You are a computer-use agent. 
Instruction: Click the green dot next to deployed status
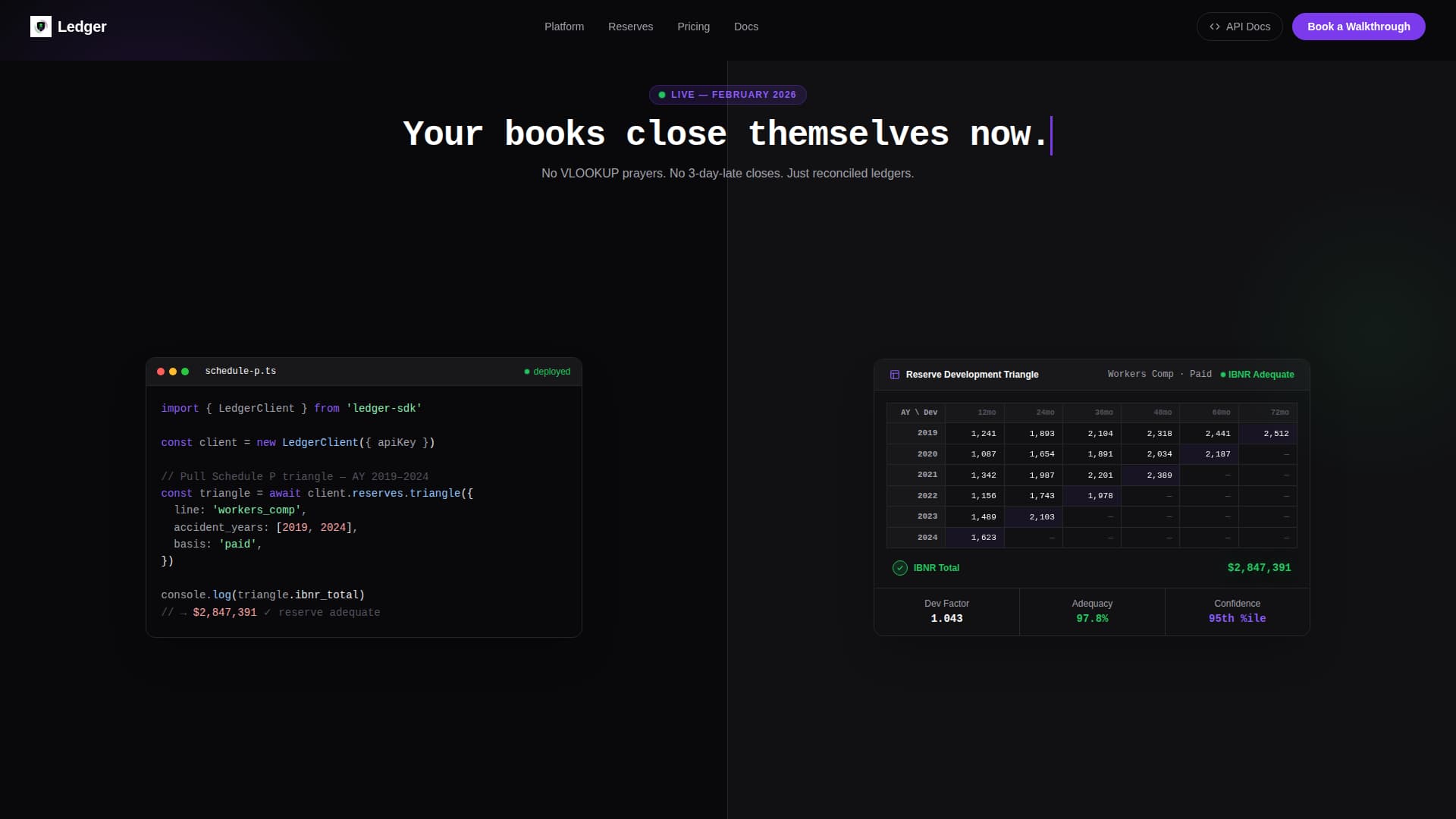click(x=527, y=372)
